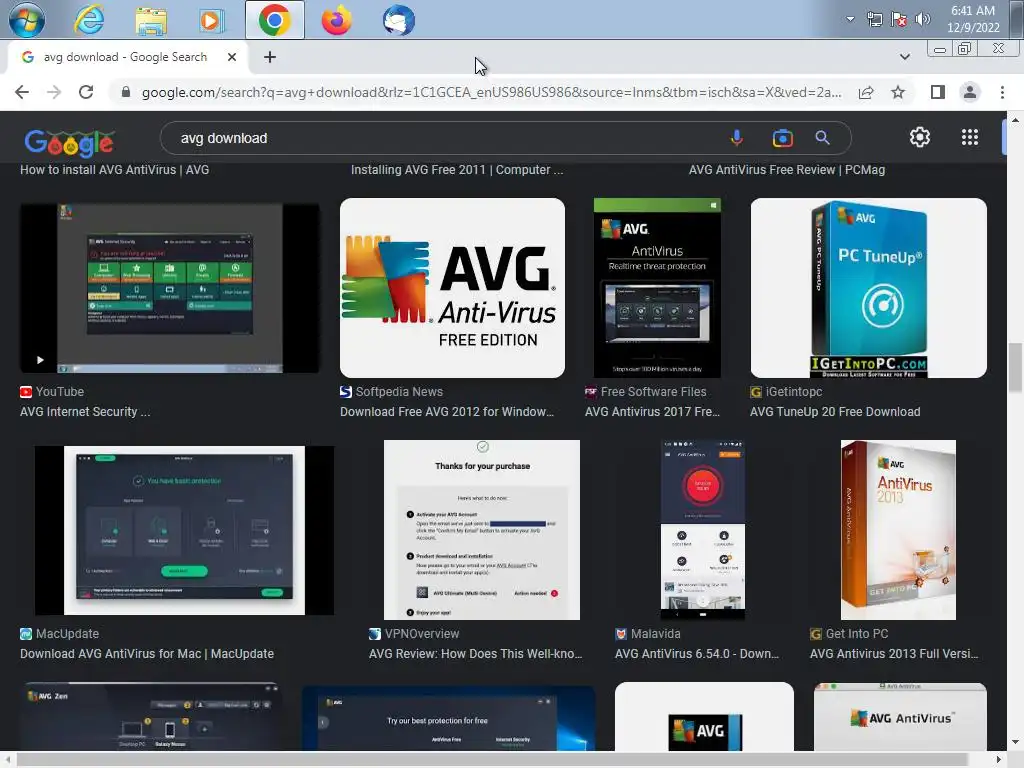Bookmark this page with the star
This screenshot has height=768, width=1024.
pyautogui.click(x=898, y=92)
